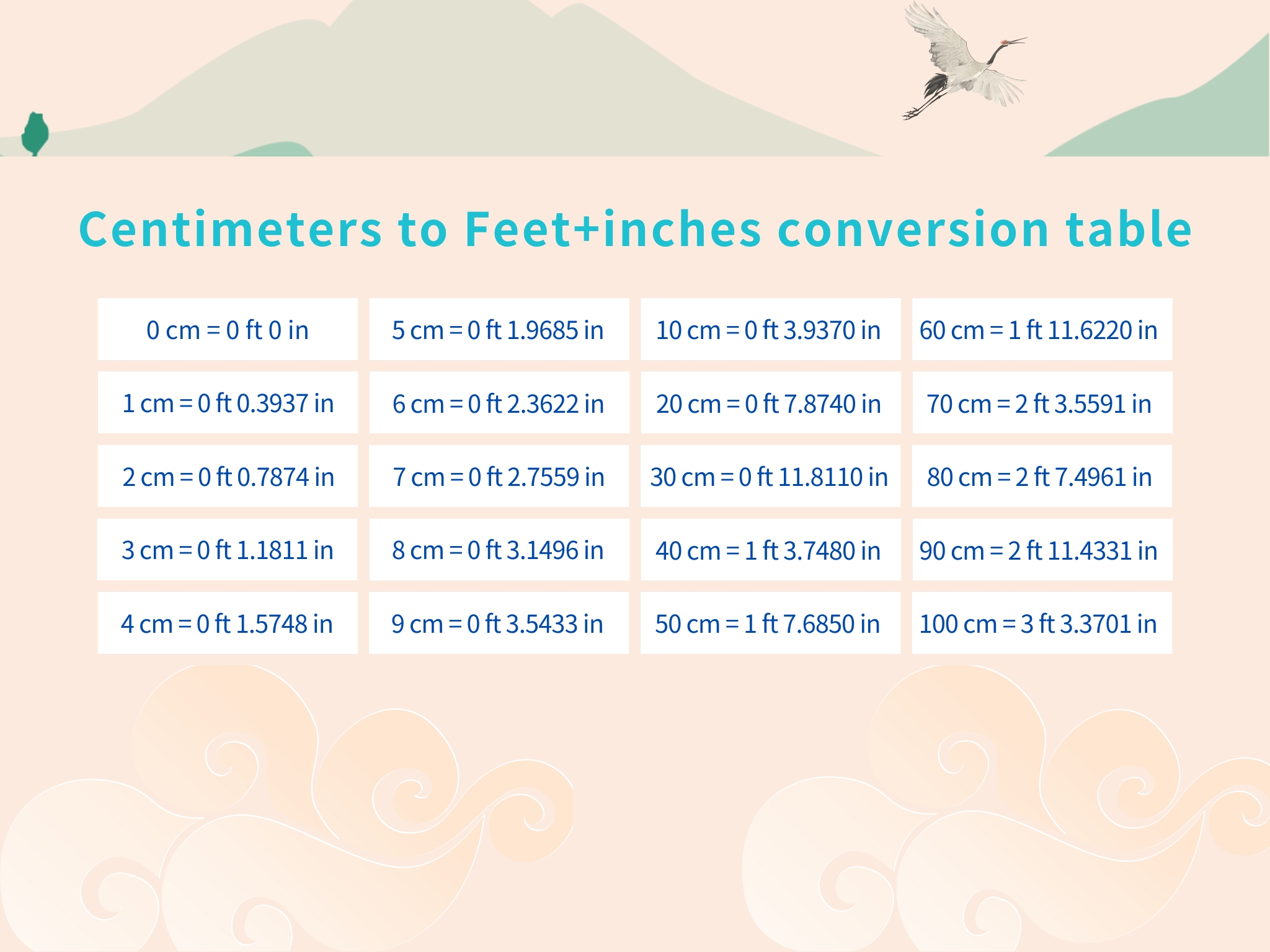Click the 20 cm = 0 ft 7.8740 in cell
This screenshot has width=1270, height=952.
770,402
